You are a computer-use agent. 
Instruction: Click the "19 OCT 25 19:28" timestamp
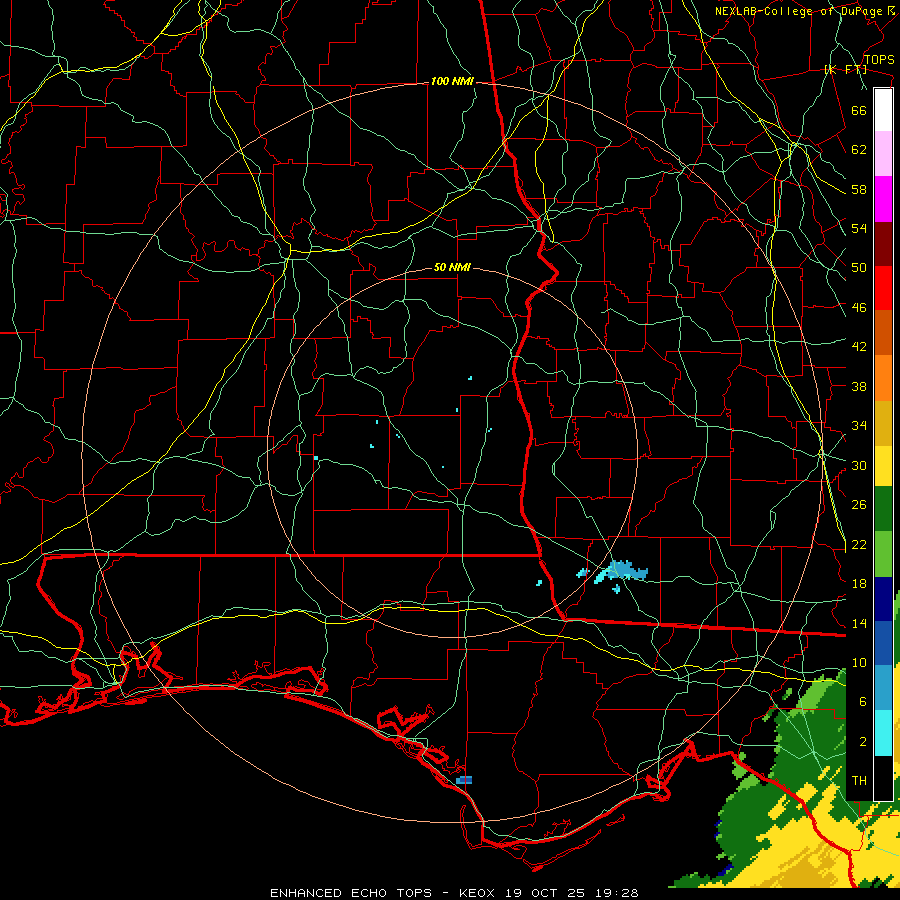[x=572, y=893]
